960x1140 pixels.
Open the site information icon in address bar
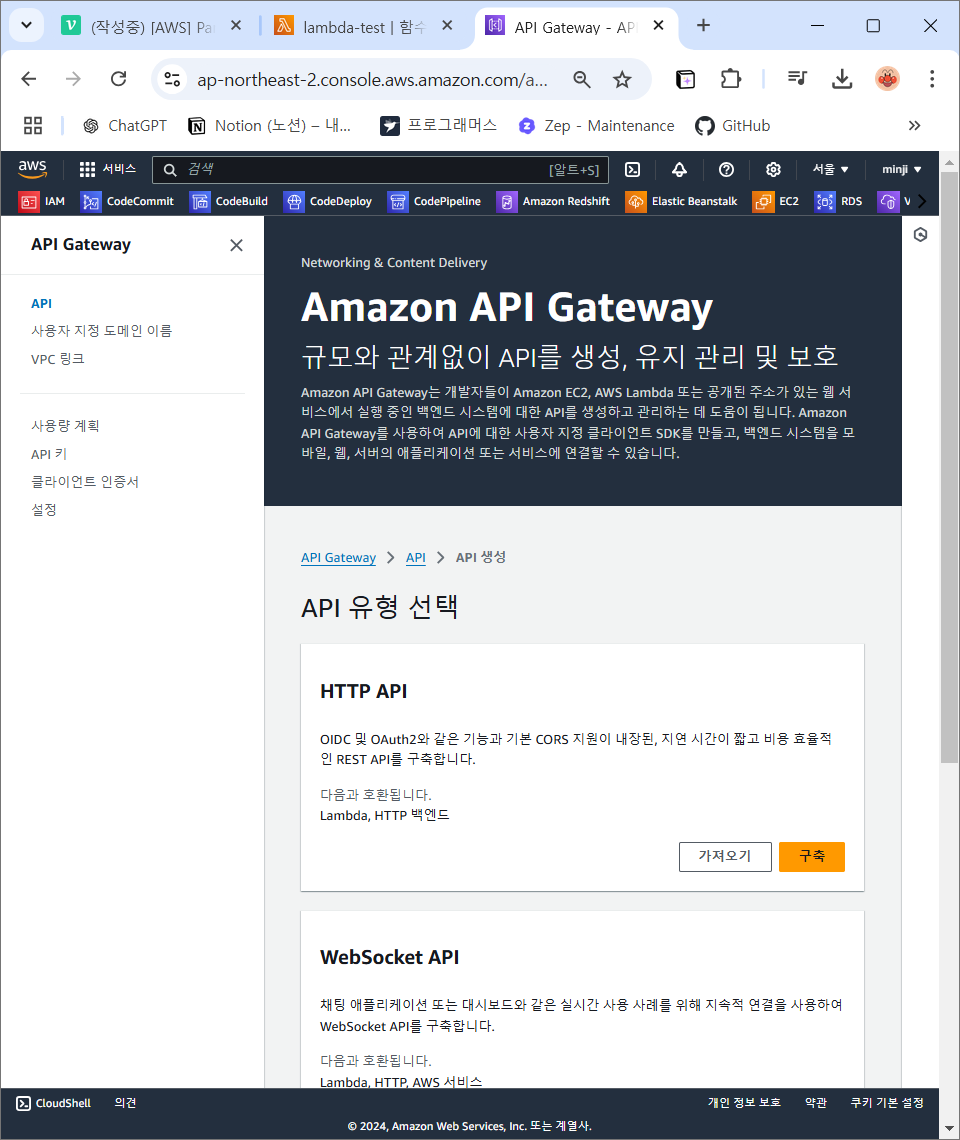[x=172, y=79]
